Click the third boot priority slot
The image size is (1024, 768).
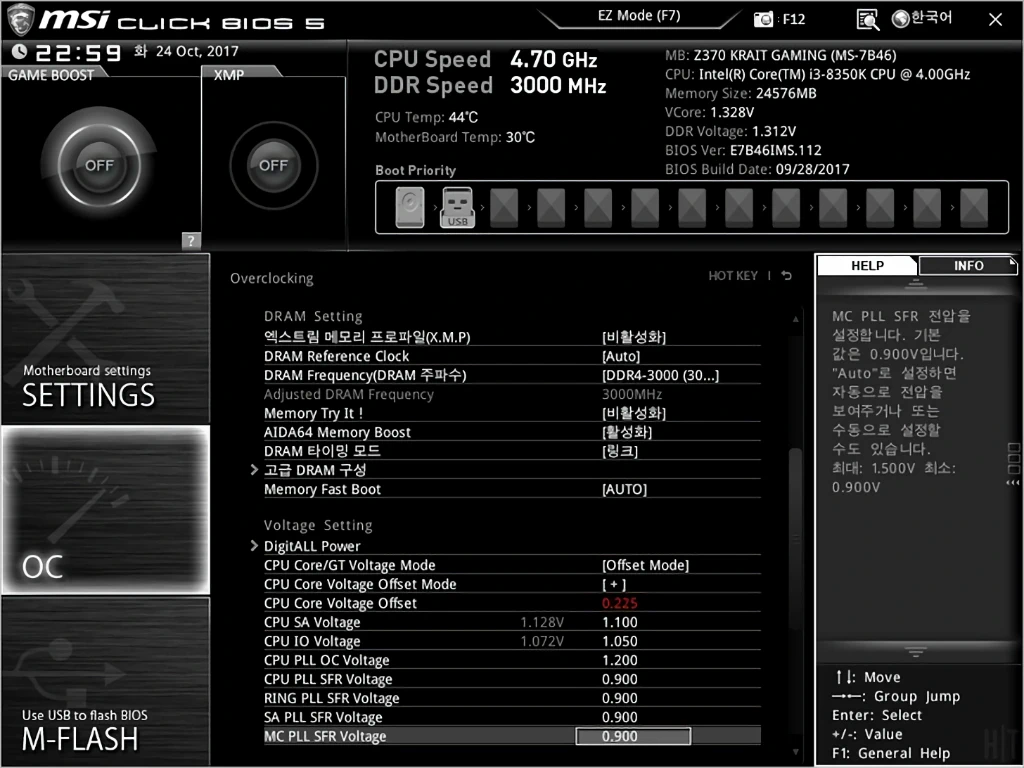click(x=504, y=208)
